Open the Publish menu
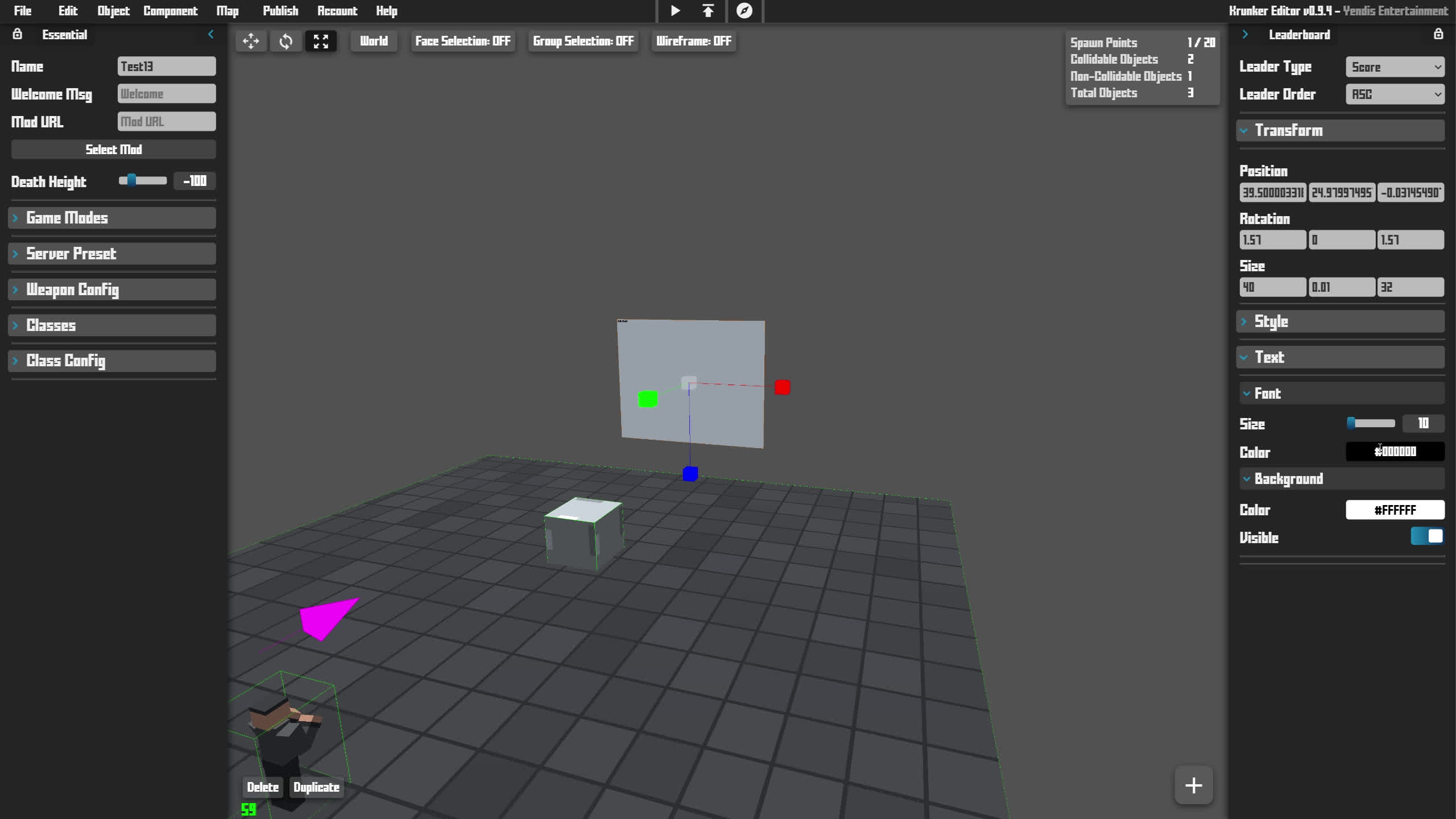 (x=280, y=11)
